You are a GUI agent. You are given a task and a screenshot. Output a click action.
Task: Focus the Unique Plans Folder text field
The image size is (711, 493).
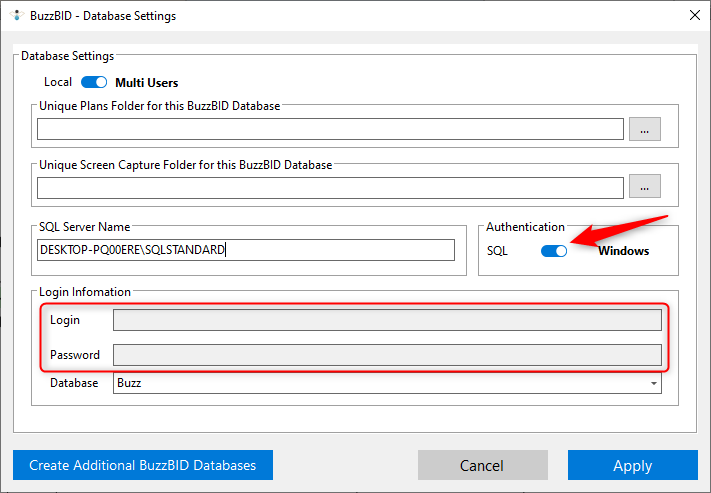point(330,129)
